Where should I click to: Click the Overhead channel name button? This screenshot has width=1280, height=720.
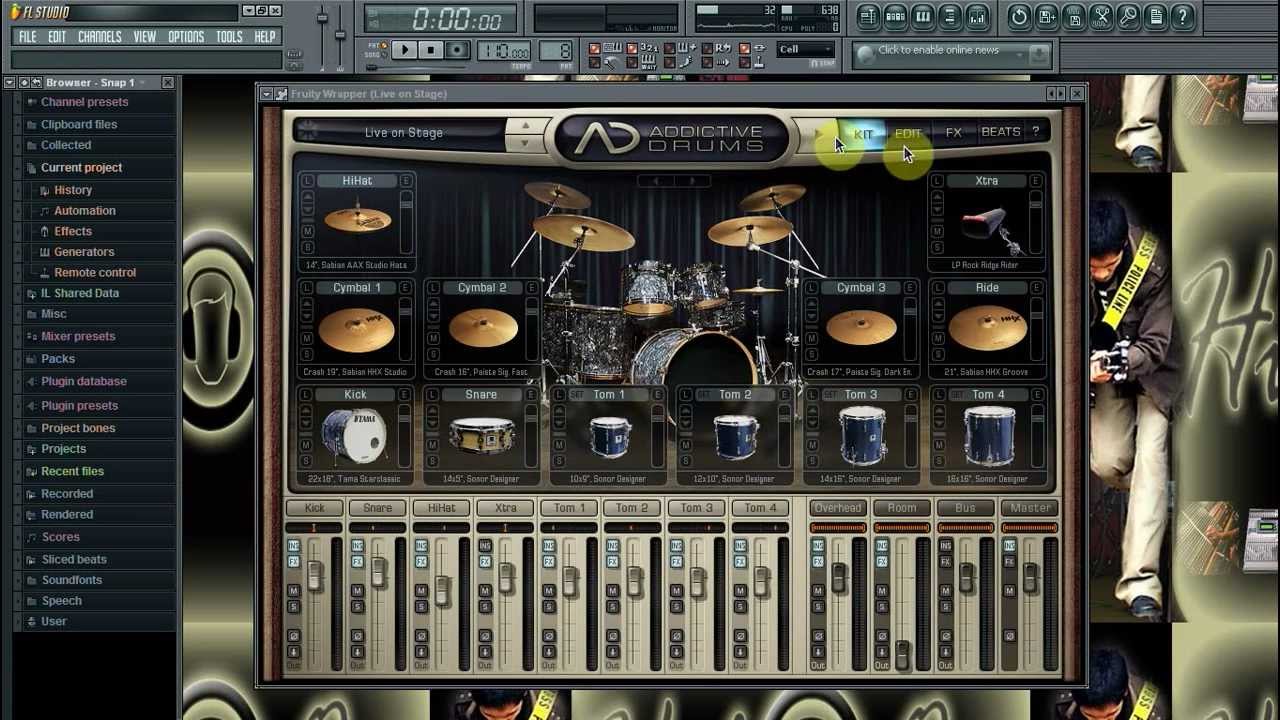(x=838, y=508)
